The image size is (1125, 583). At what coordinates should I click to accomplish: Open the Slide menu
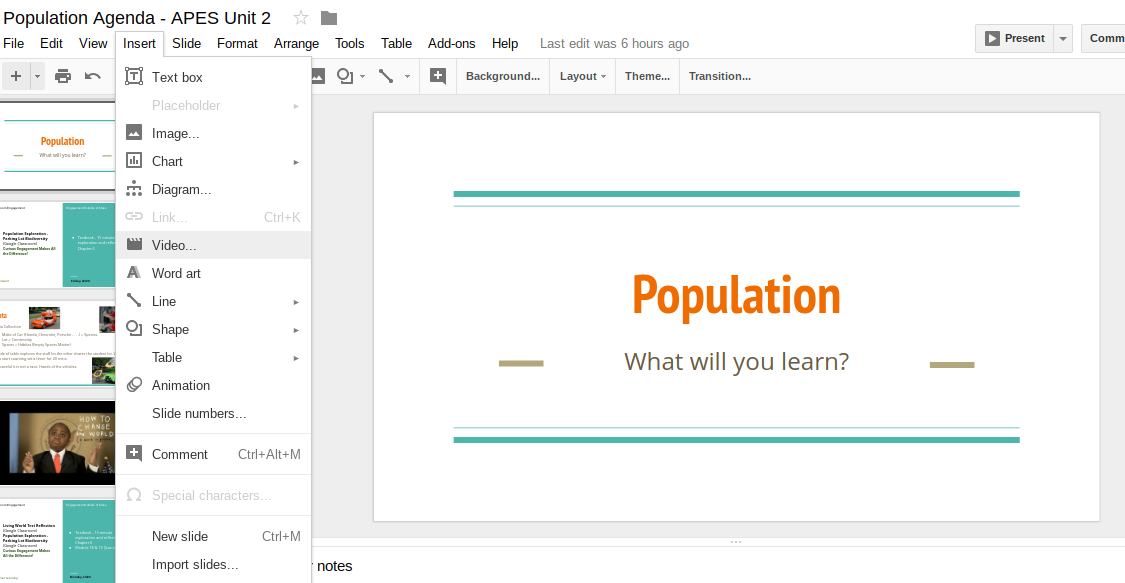point(186,43)
